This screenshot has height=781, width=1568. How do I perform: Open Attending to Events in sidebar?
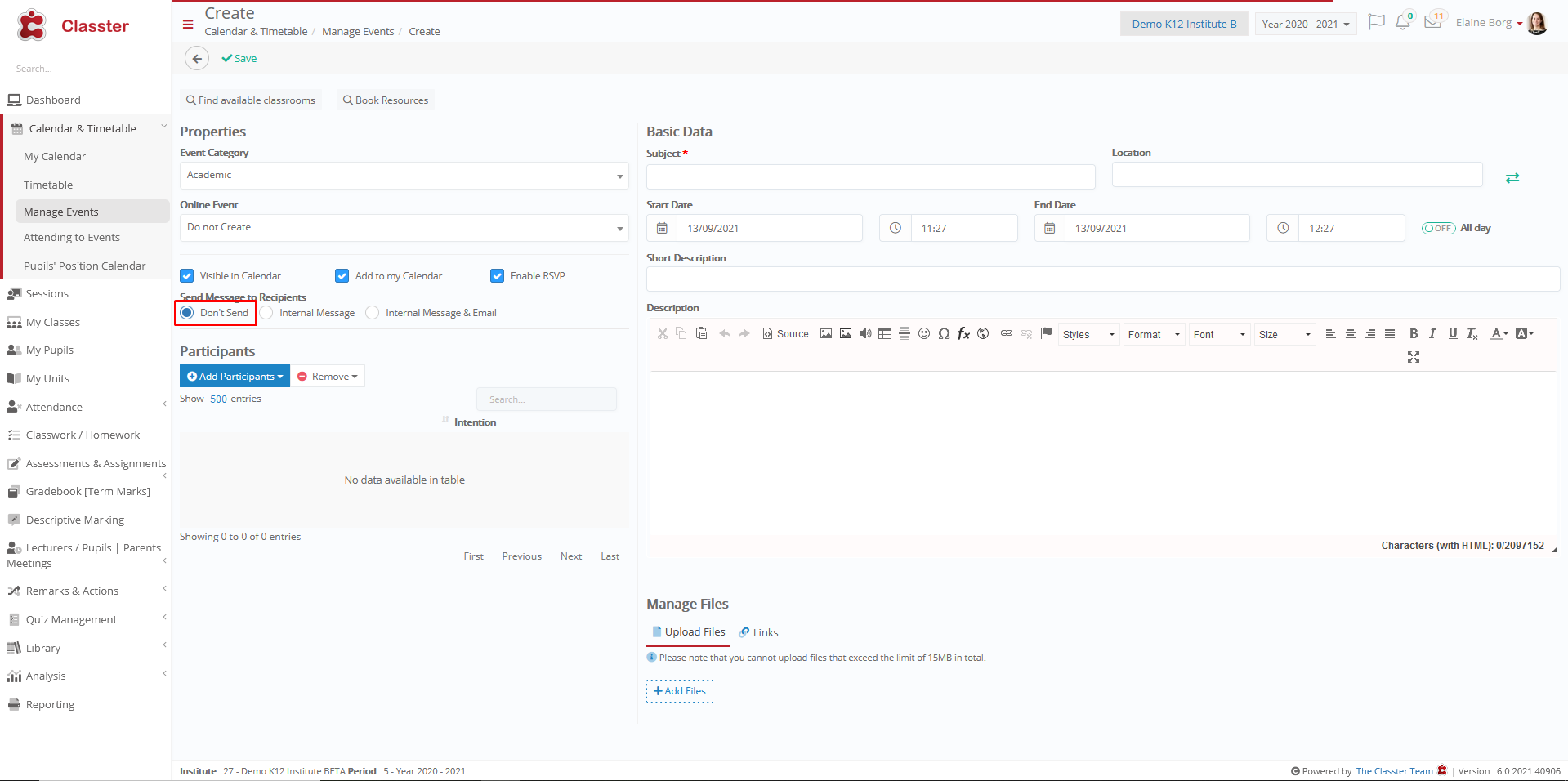72,238
